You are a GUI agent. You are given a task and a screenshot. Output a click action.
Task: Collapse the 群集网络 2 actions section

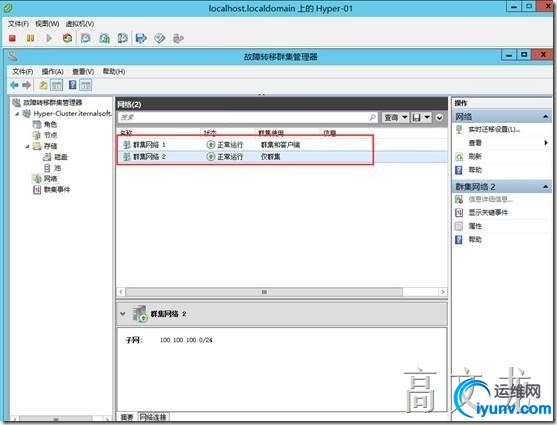546,187
